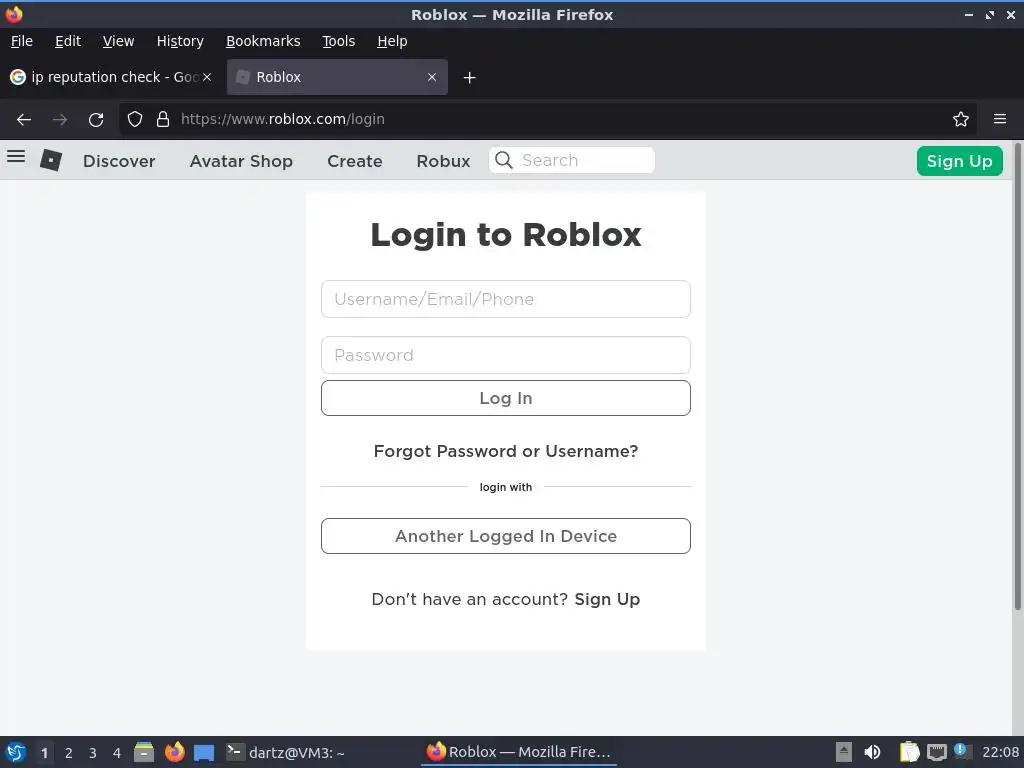This screenshot has height=768, width=1024.
Task: Open the Firefox application menu icon
Action: (1000, 119)
